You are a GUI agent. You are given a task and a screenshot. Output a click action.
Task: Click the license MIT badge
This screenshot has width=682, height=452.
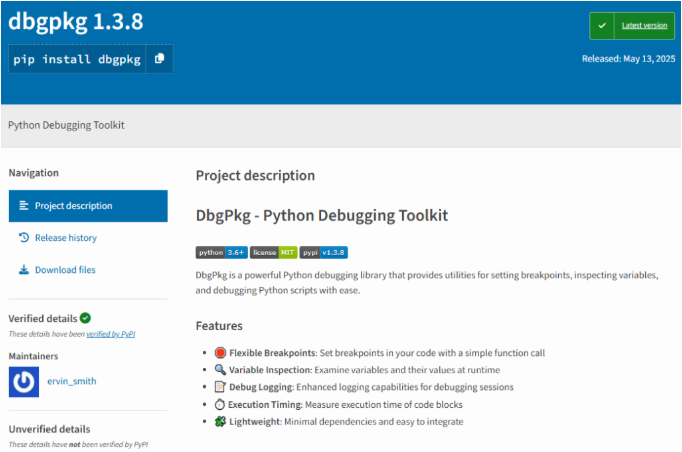[274, 252]
